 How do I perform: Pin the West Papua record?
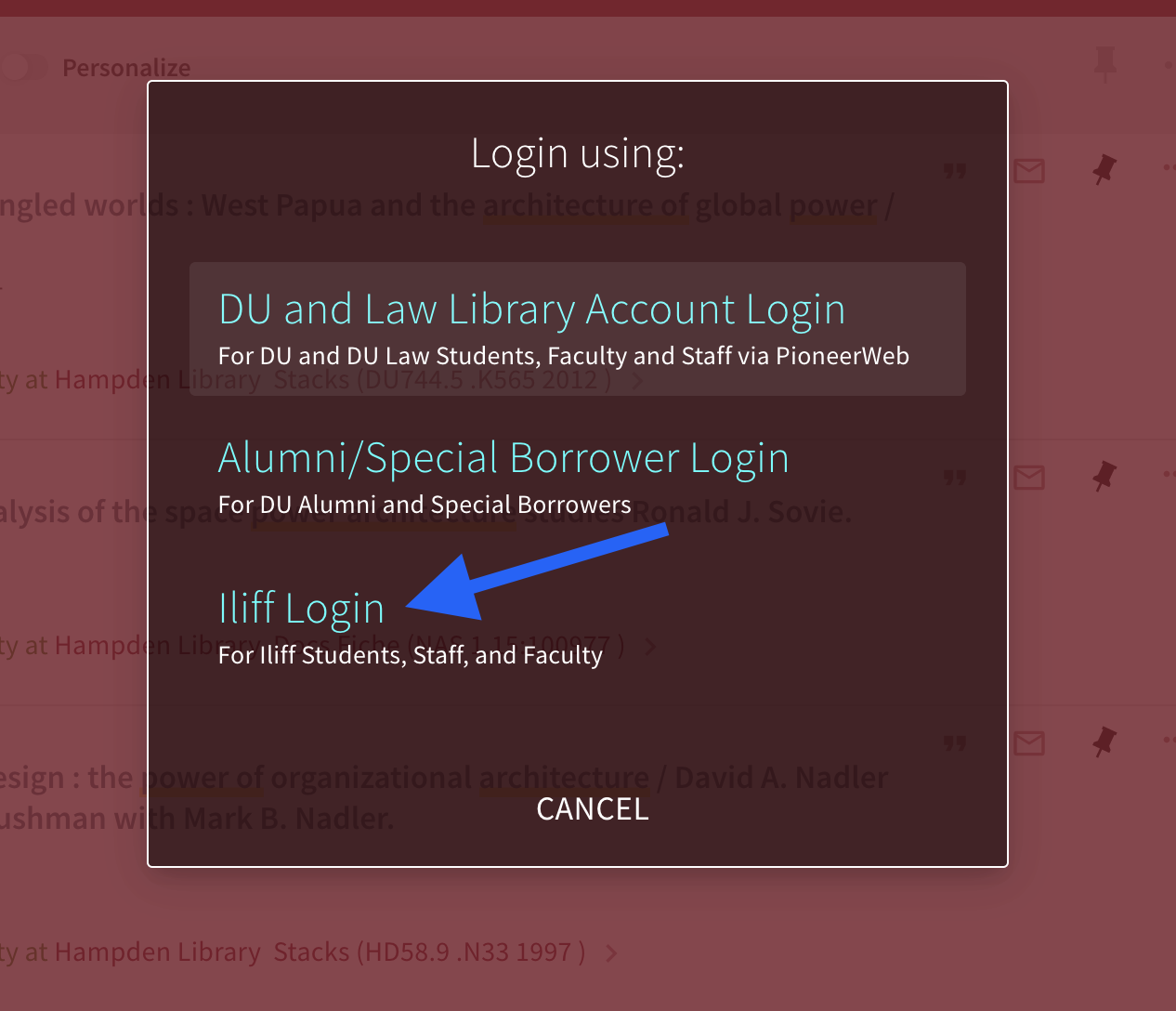pyautogui.click(x=1104, y=170)
